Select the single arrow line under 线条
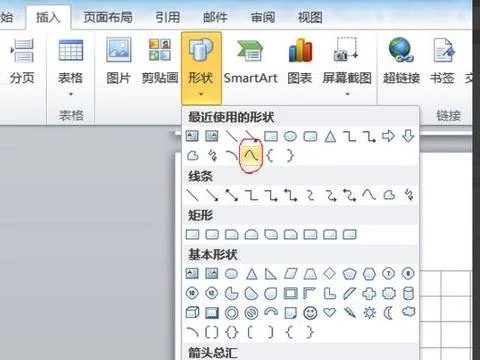Viewport: 480px width, 360px height. click(x=212, y=195)
